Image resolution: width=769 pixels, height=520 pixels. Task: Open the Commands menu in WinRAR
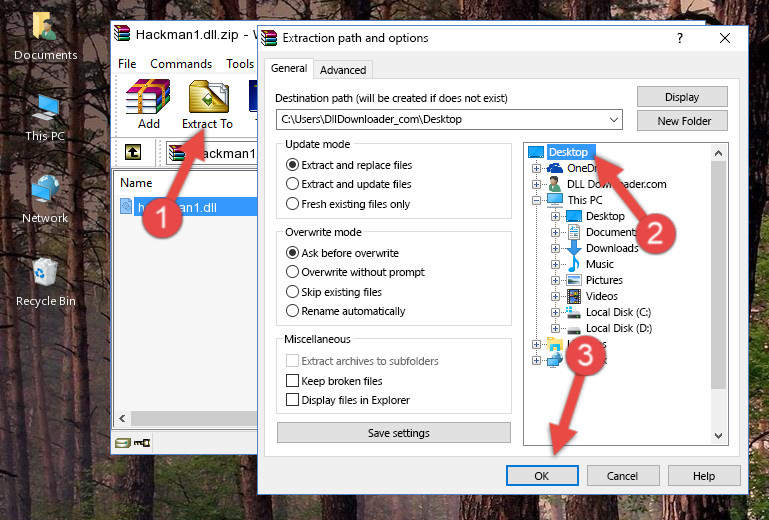click(x=181, y=64)
